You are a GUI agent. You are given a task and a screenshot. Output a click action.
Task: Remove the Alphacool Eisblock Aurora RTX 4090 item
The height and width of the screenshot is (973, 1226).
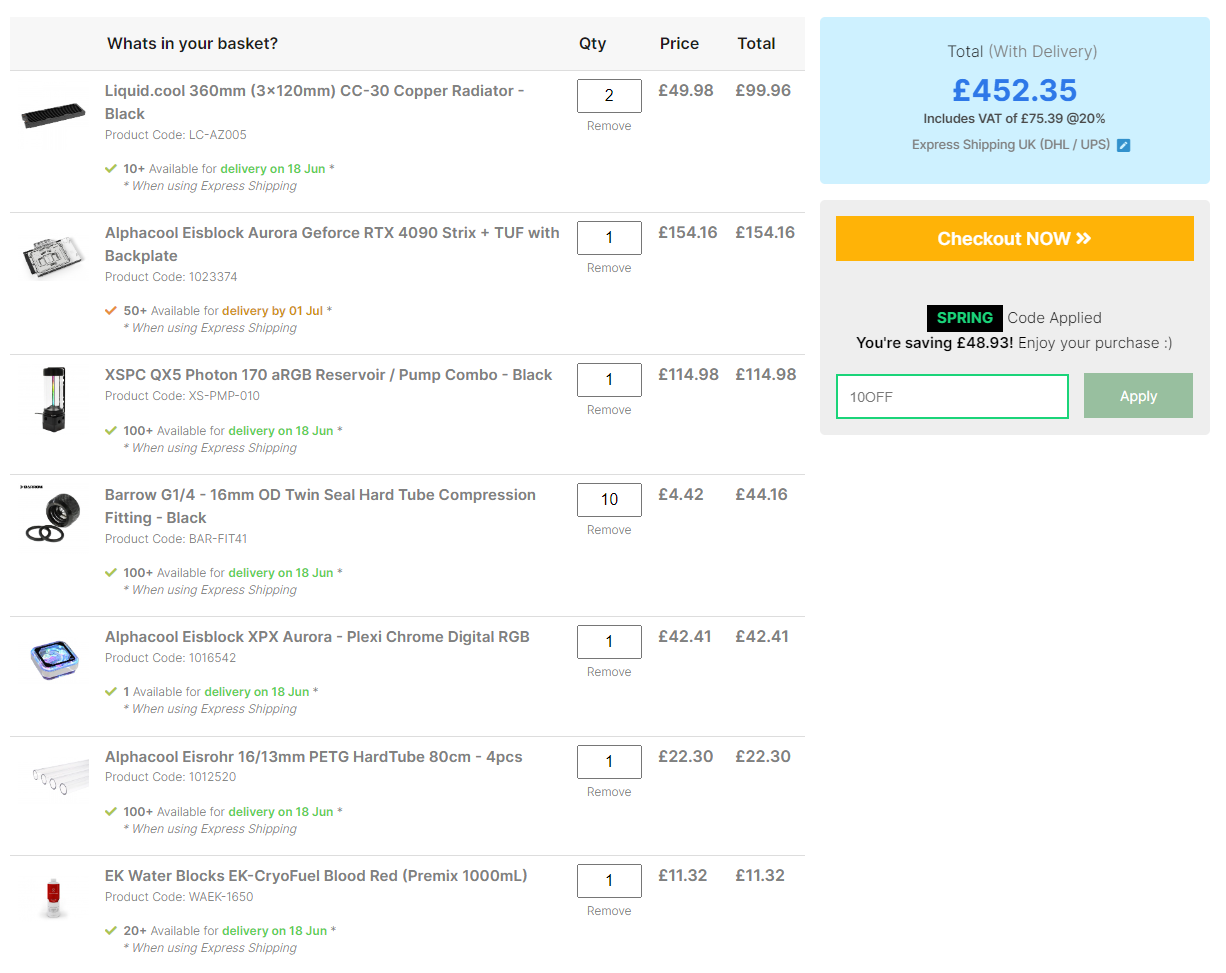pyautogui.click(x=609, y=268)
